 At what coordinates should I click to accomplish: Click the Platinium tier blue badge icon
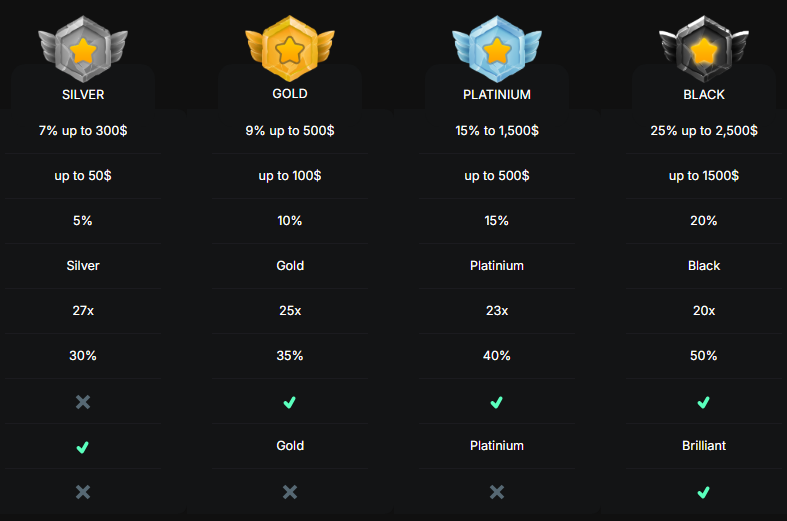[497, 49]
